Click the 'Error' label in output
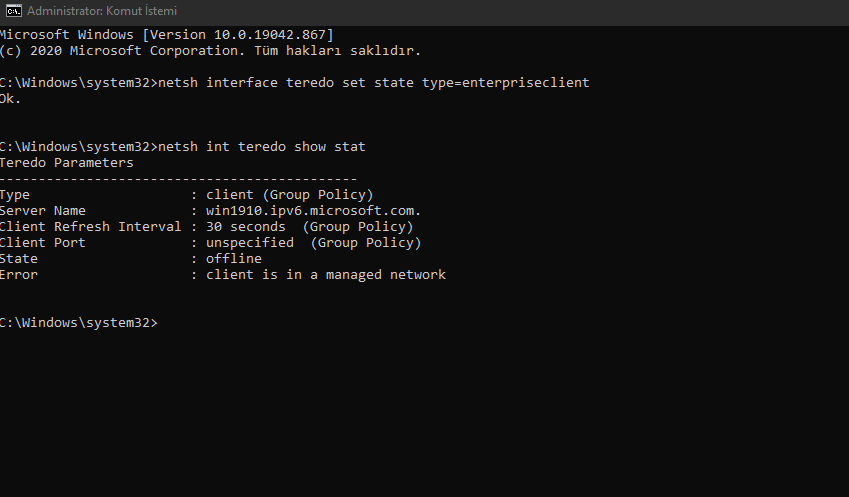Image resolution: width=849 pixels, height=497 pixels. pyautogui.click(x=19, y=274)
